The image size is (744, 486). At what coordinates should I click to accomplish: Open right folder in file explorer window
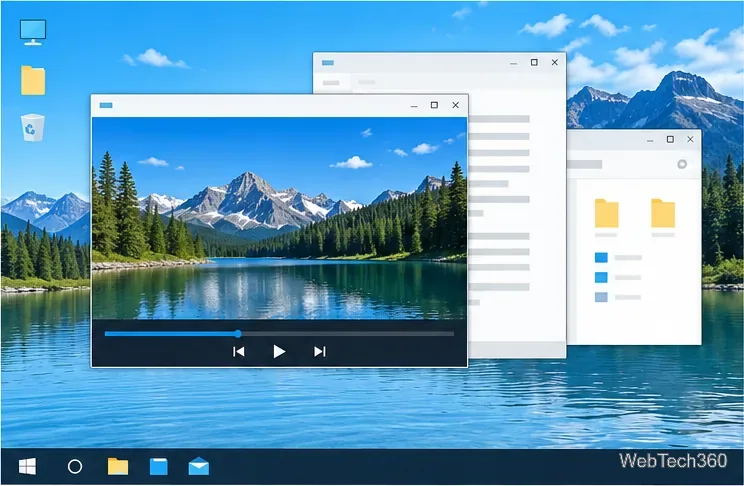pos(663,214)
